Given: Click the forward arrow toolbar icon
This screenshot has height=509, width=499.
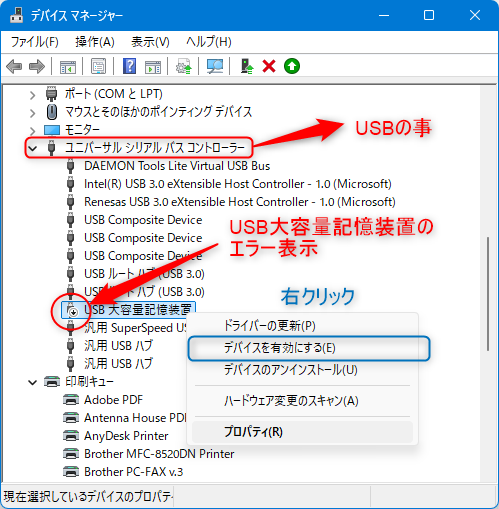Looking at the screenshot, I should pos(37,66).
